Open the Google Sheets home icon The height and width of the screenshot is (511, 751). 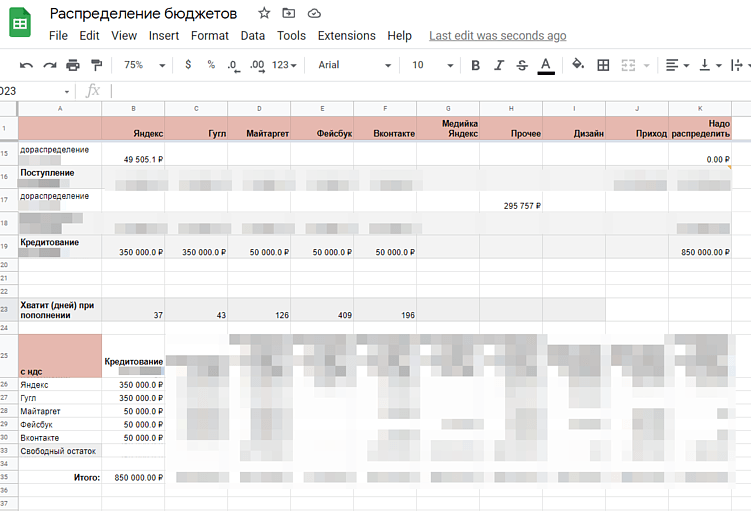click(x=20, y=23)
